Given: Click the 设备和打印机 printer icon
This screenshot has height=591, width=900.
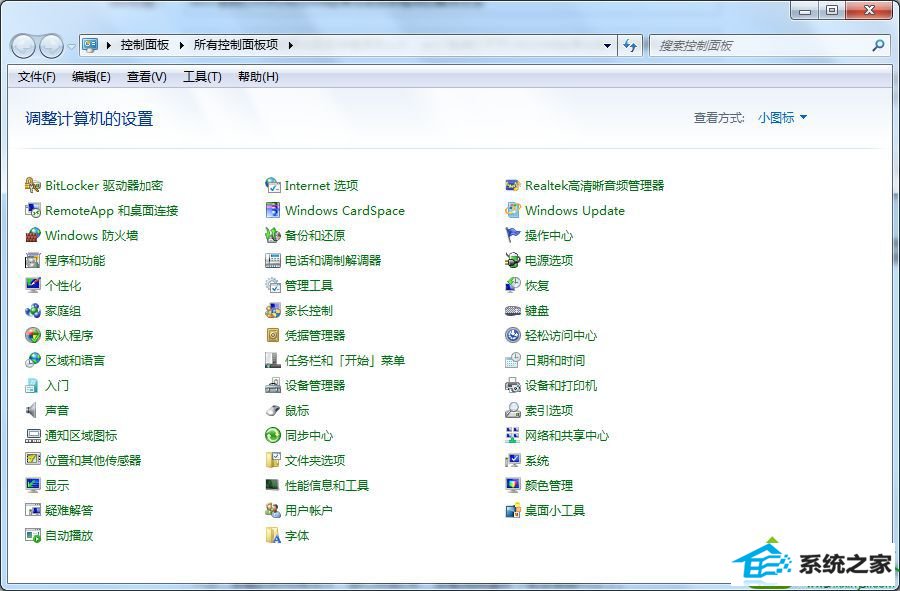Looking at the screenshot, I should [x=513, y=386].
